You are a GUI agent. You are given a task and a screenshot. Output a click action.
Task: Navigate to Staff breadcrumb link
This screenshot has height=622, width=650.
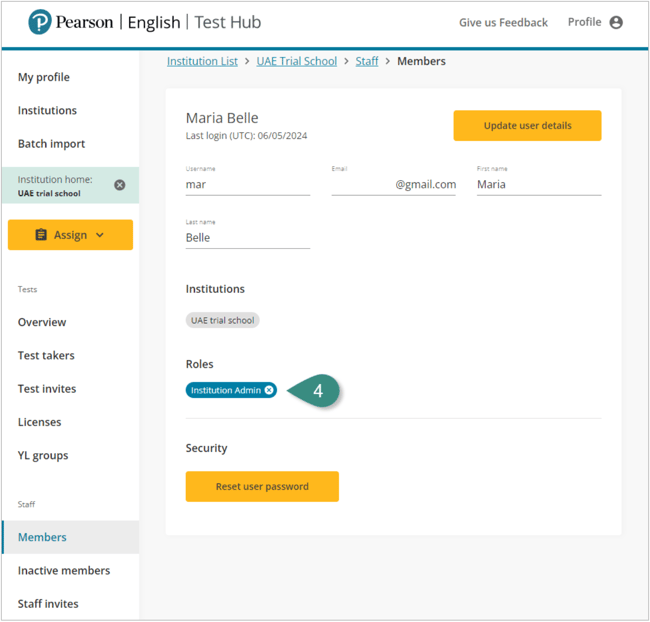367,61
